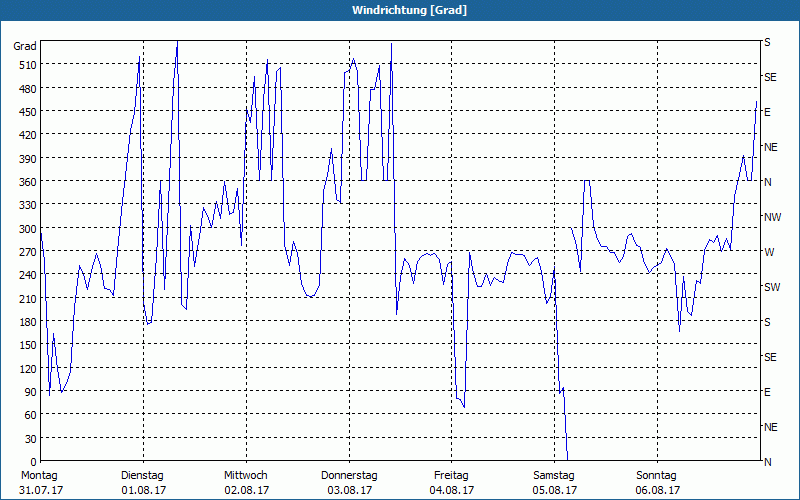Pick the date 05.08.17 below the axis
This screenshot has height=500, width=800.
click(555, 490)
